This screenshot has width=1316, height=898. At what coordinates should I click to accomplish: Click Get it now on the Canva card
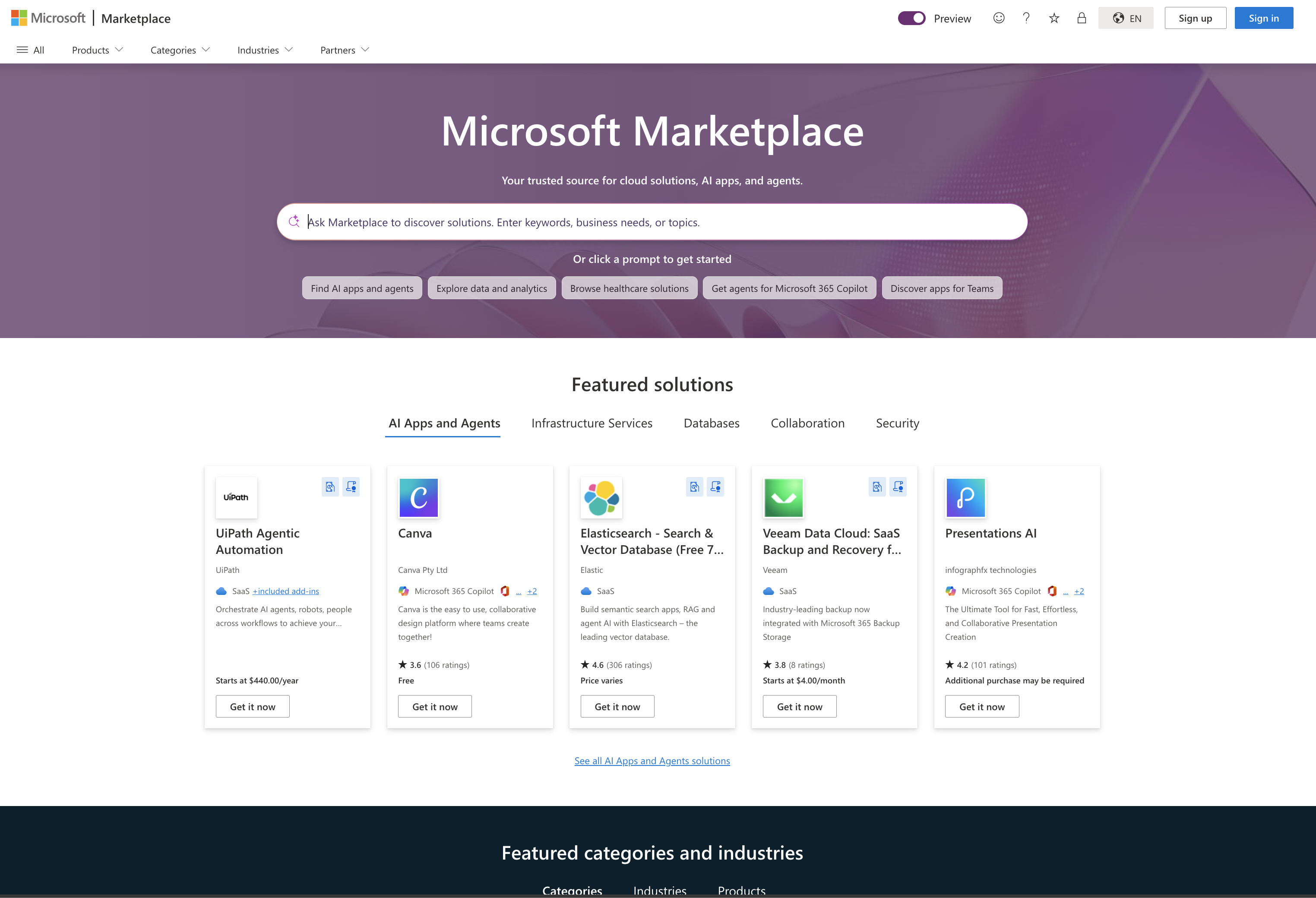click(x=435, y=707)
